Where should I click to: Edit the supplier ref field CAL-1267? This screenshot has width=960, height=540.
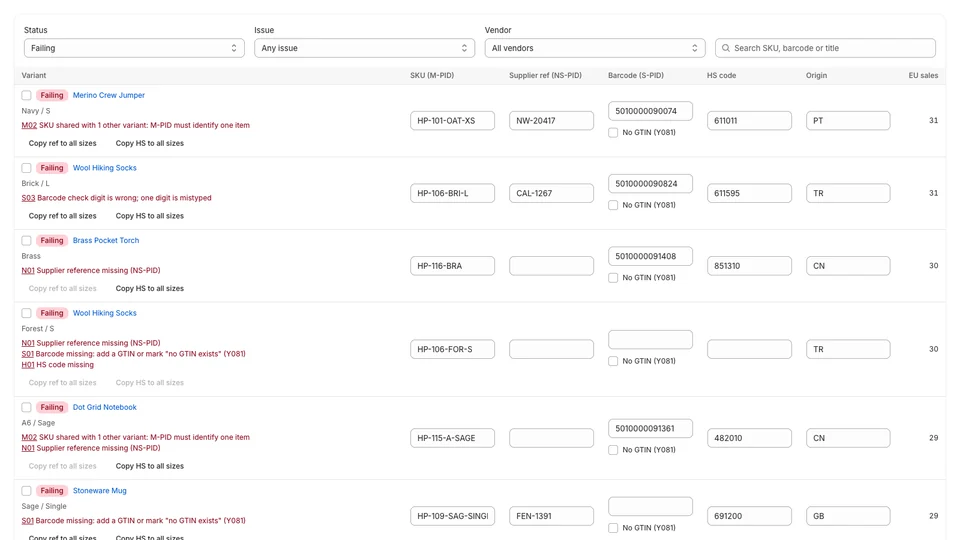tap(551, 193)
